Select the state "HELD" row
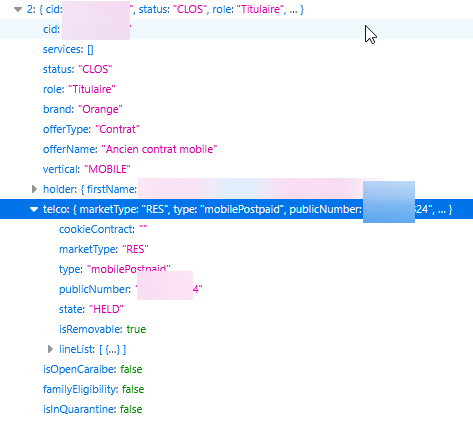Screen dimensions: 473x422 point(236,309)
